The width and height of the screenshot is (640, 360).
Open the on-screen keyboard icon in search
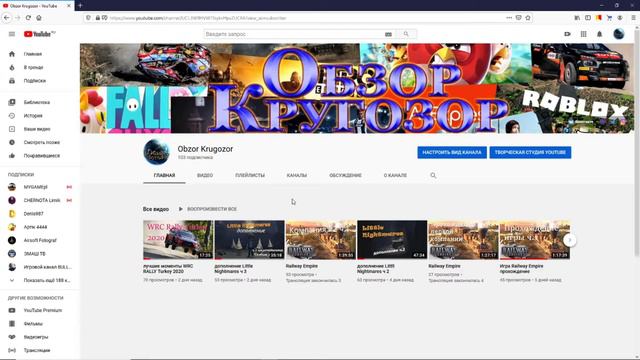click(388, 34)
